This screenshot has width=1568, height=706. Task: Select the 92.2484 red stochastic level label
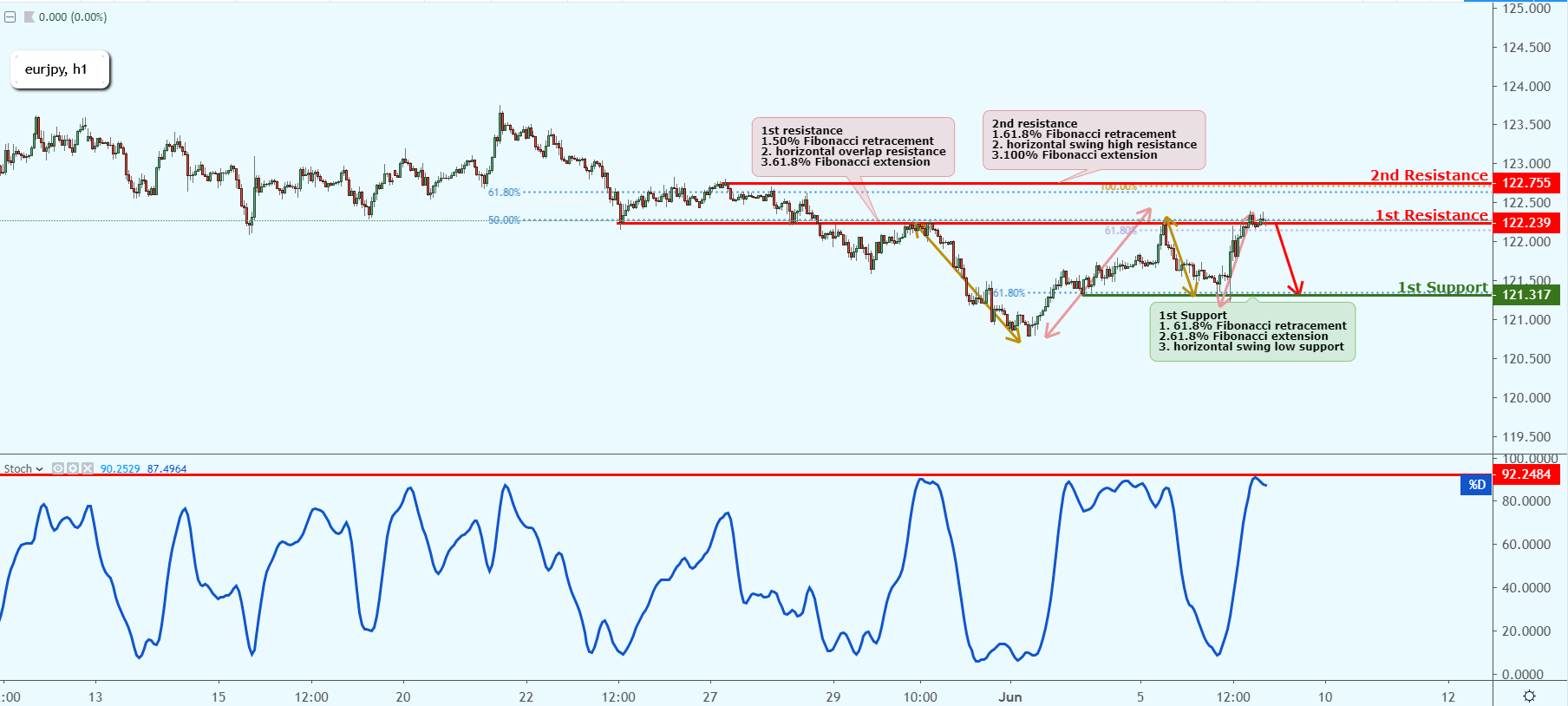[x=1526, y=474]
